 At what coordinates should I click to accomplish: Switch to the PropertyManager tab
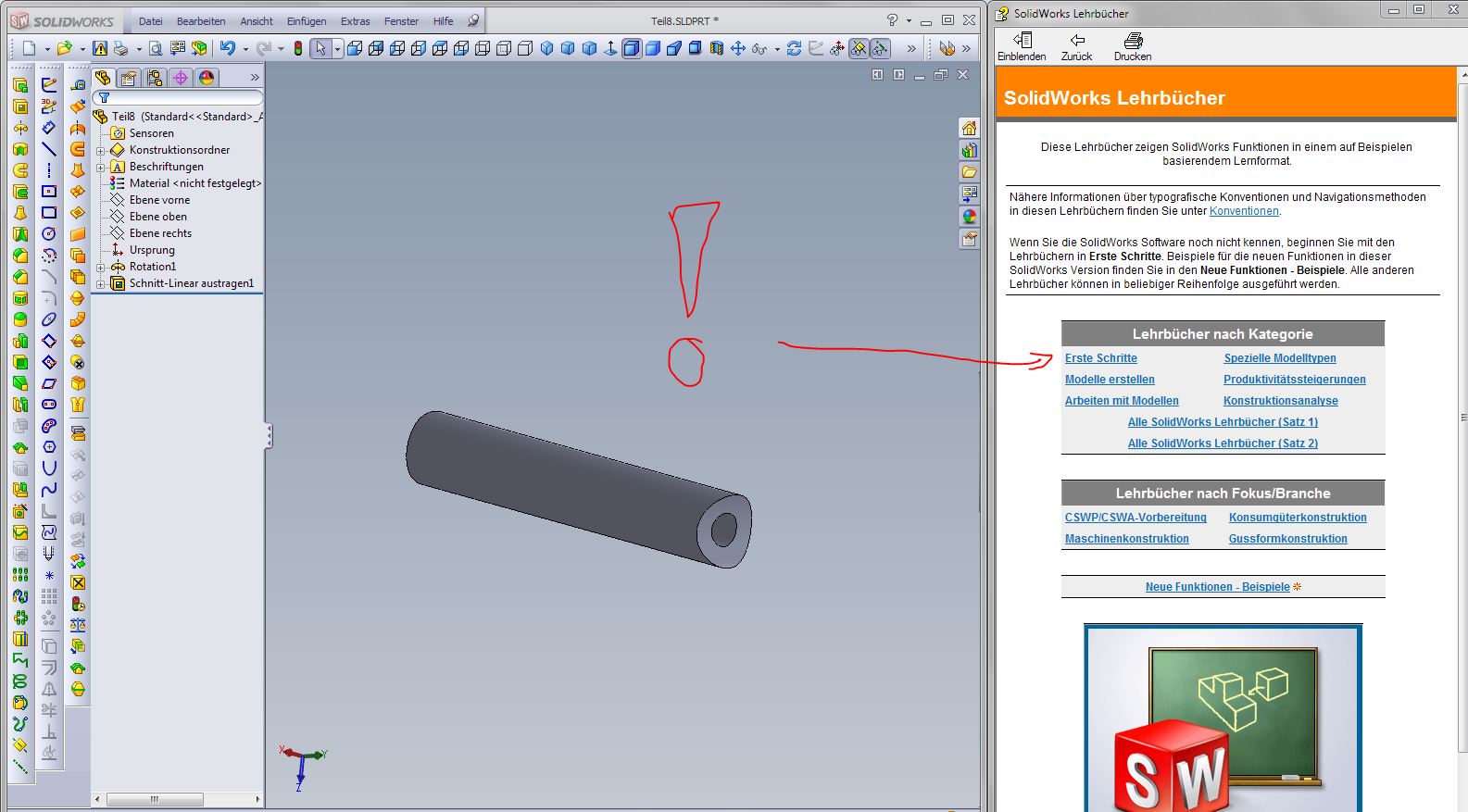click(129, 78)
